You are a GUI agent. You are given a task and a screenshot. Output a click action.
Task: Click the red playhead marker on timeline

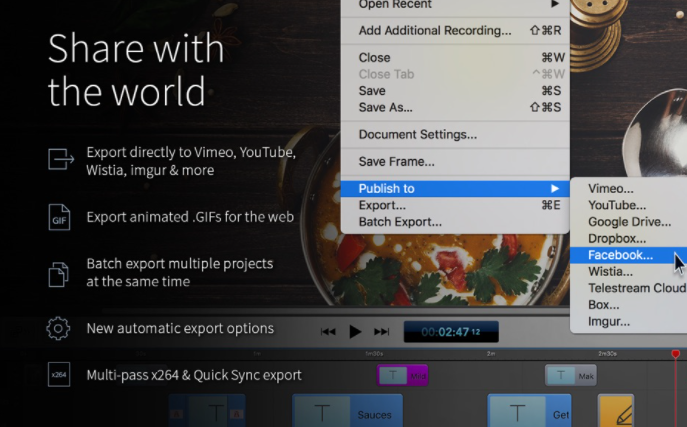click(676, 353)
